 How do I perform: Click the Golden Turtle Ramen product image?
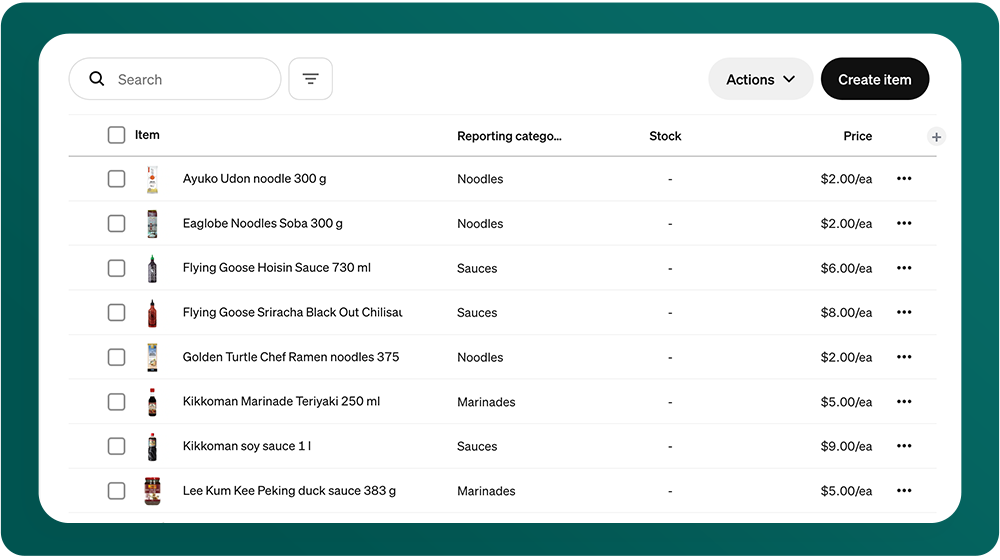click(152, 357)
